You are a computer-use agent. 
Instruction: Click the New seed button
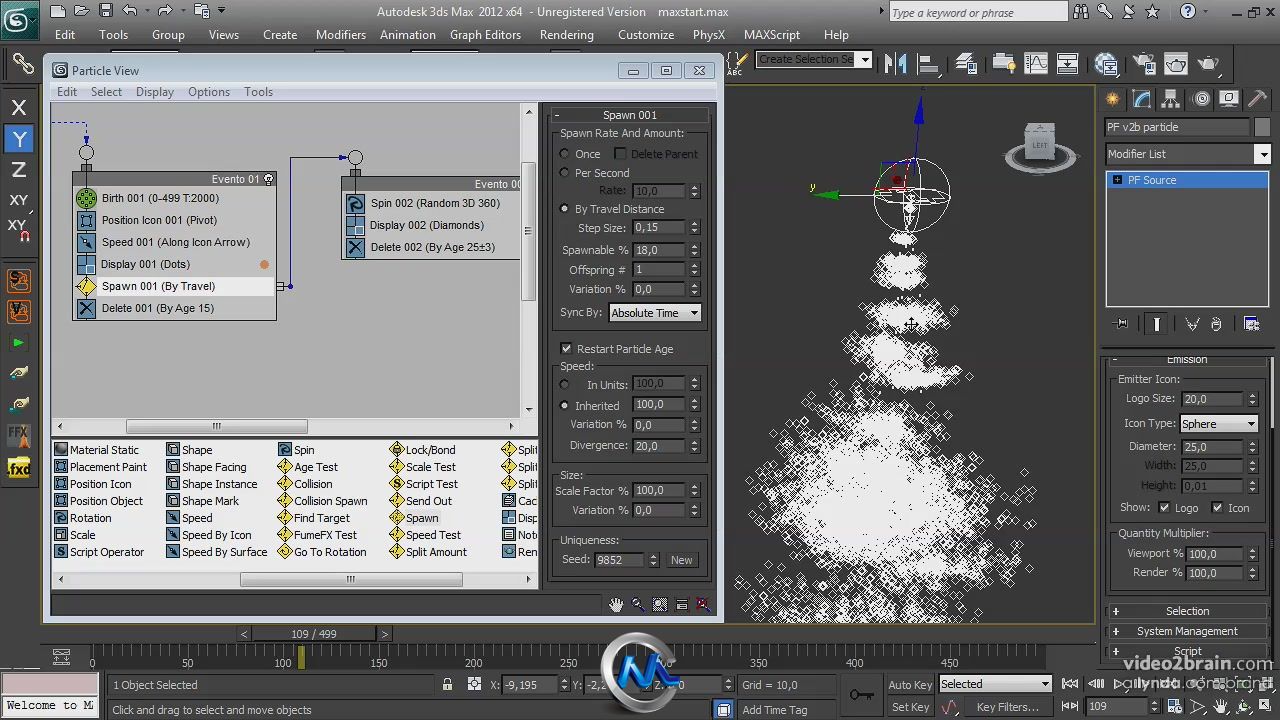point(681,560)
